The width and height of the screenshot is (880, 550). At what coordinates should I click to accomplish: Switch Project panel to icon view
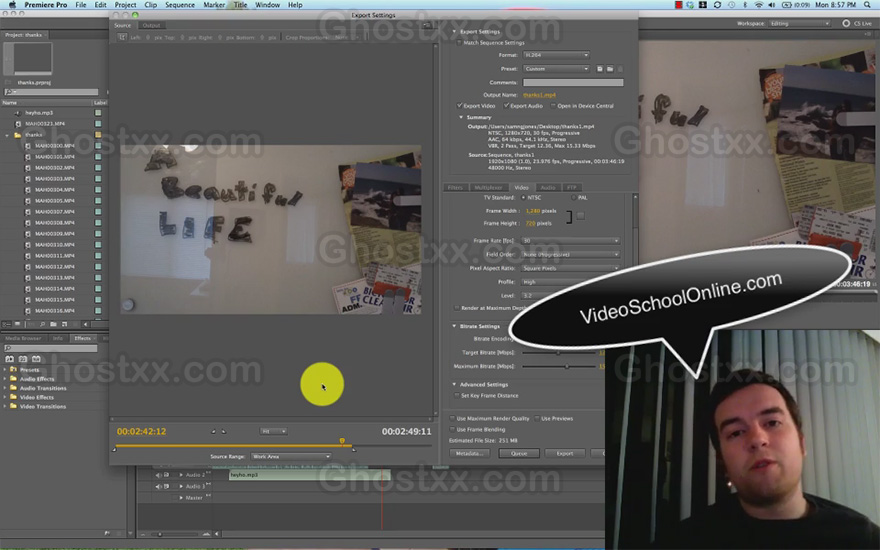(x=17, y=324)
